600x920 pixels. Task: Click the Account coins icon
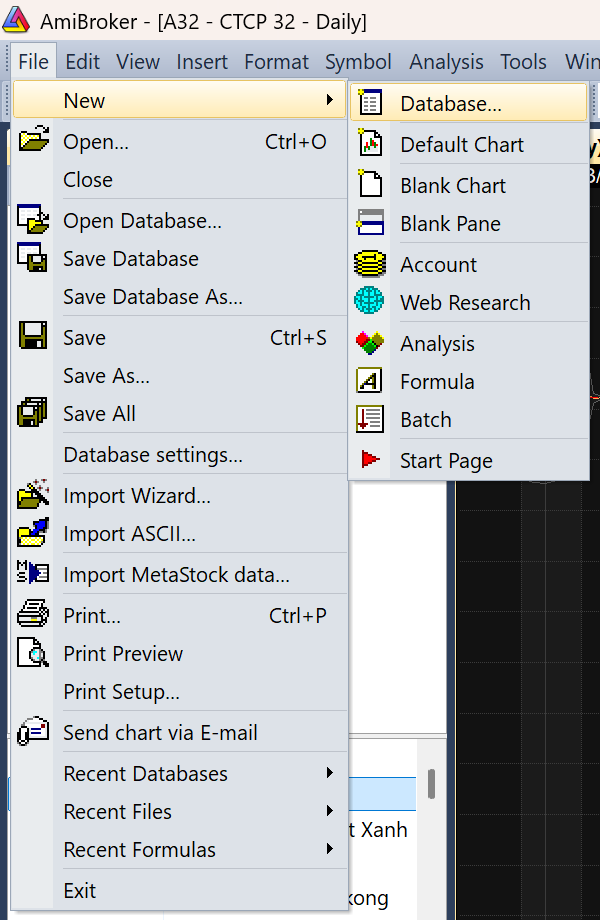(x=370, y=264)
